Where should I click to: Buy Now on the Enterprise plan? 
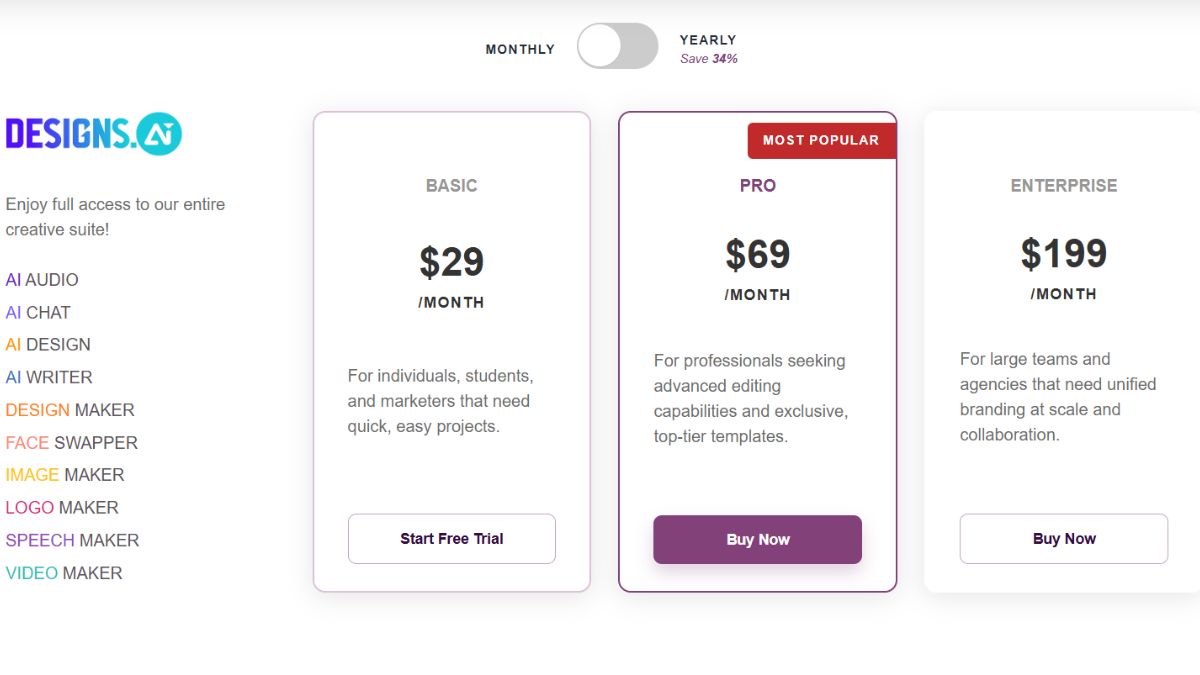(1064, 539)
